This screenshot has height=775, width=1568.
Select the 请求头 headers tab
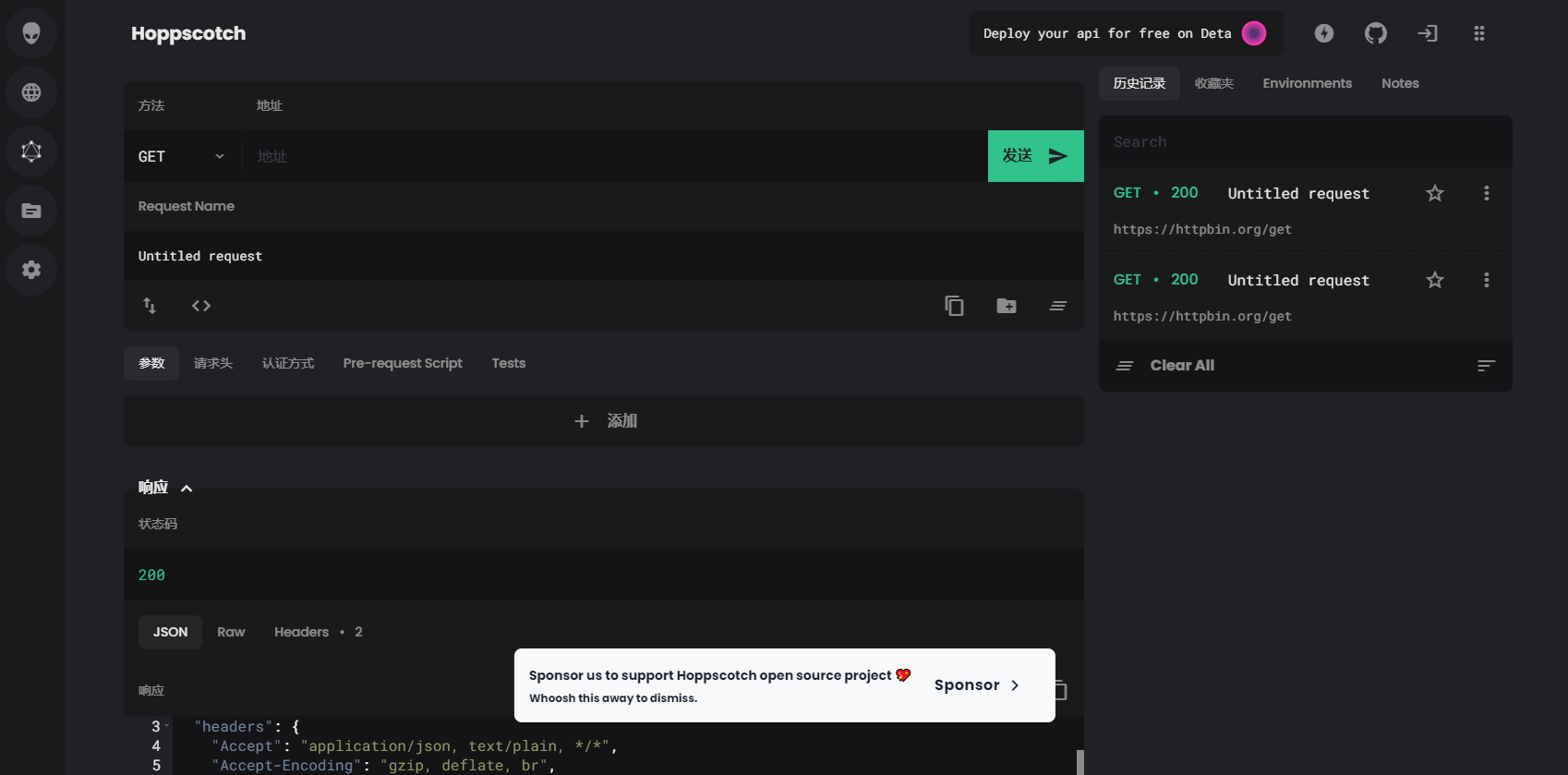[x=213, y=363]
